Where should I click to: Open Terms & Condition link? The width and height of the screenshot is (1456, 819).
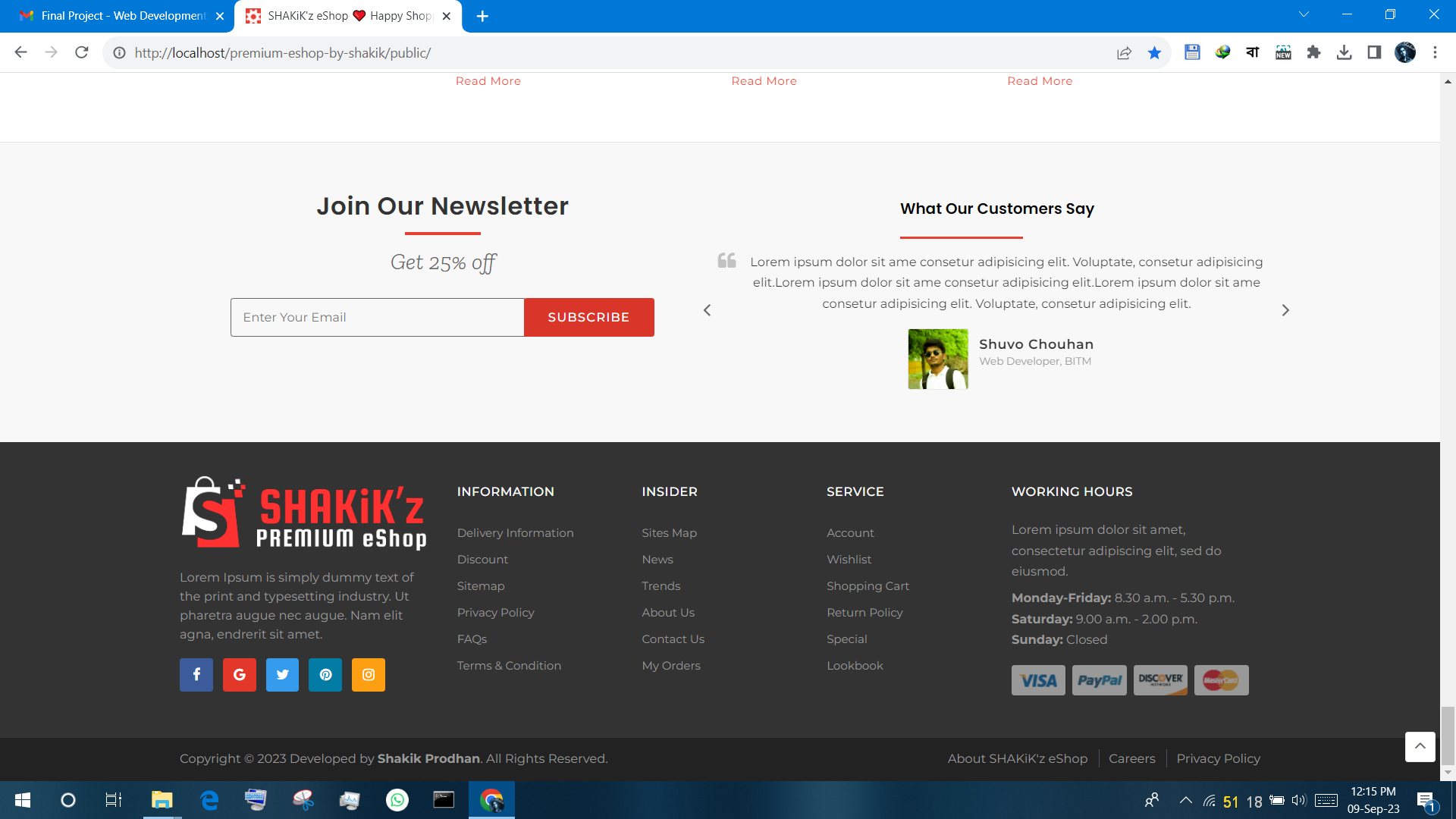[509, 666]
